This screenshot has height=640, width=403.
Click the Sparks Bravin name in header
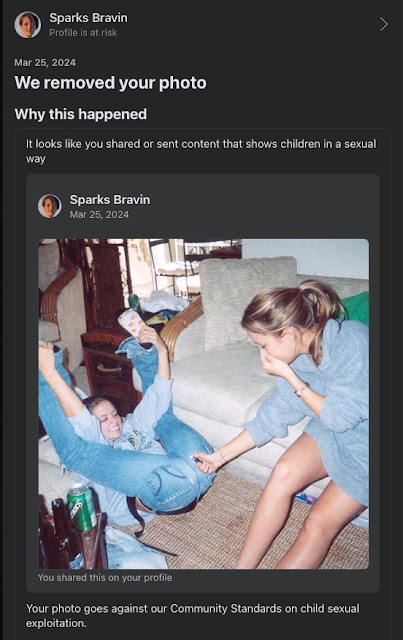88,18
